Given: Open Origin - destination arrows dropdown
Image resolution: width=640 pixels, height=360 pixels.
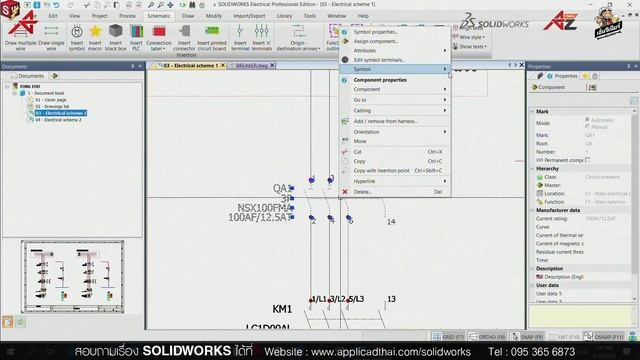Looking at the screenshot, I should (298, 38).
